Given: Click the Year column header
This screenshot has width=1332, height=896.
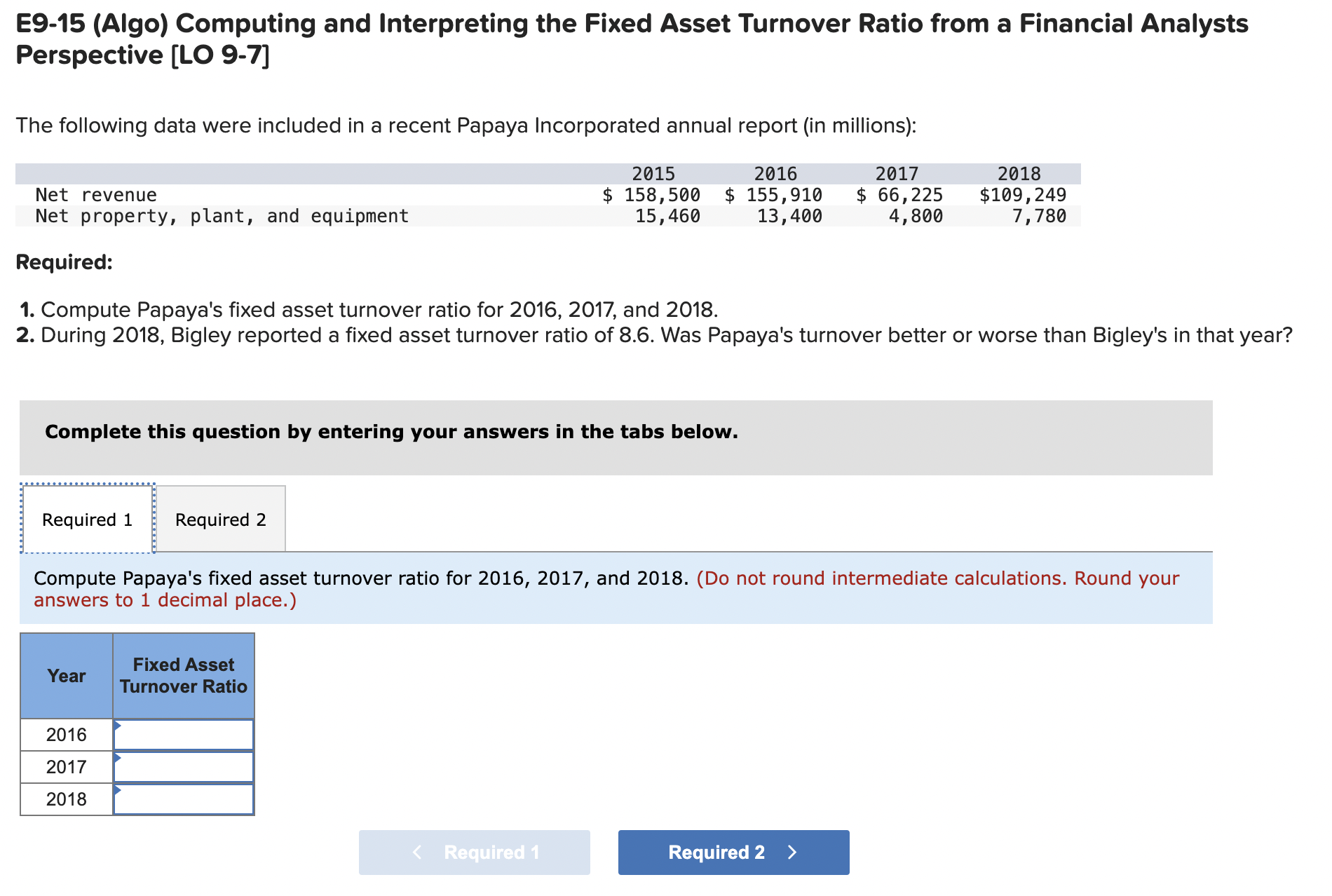Looking at the screenshot, I should point(67,675).
